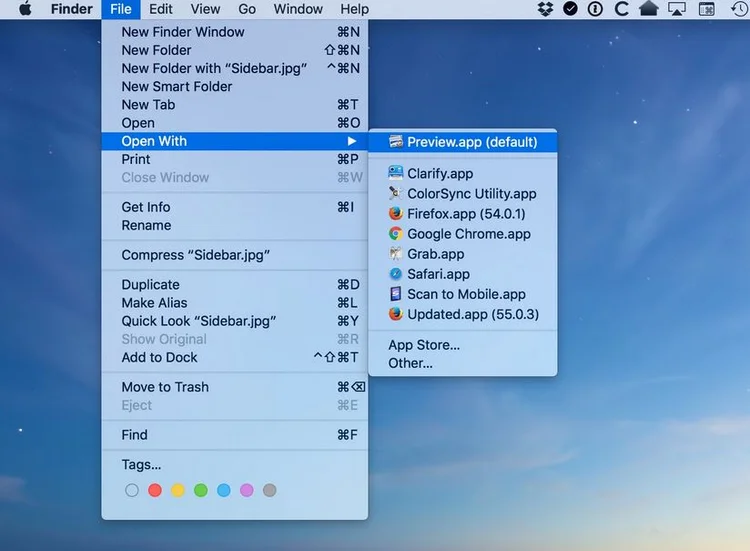The image size is (750, 551).
Task: Choose Other… to browse applications
Action: (410, 363)
